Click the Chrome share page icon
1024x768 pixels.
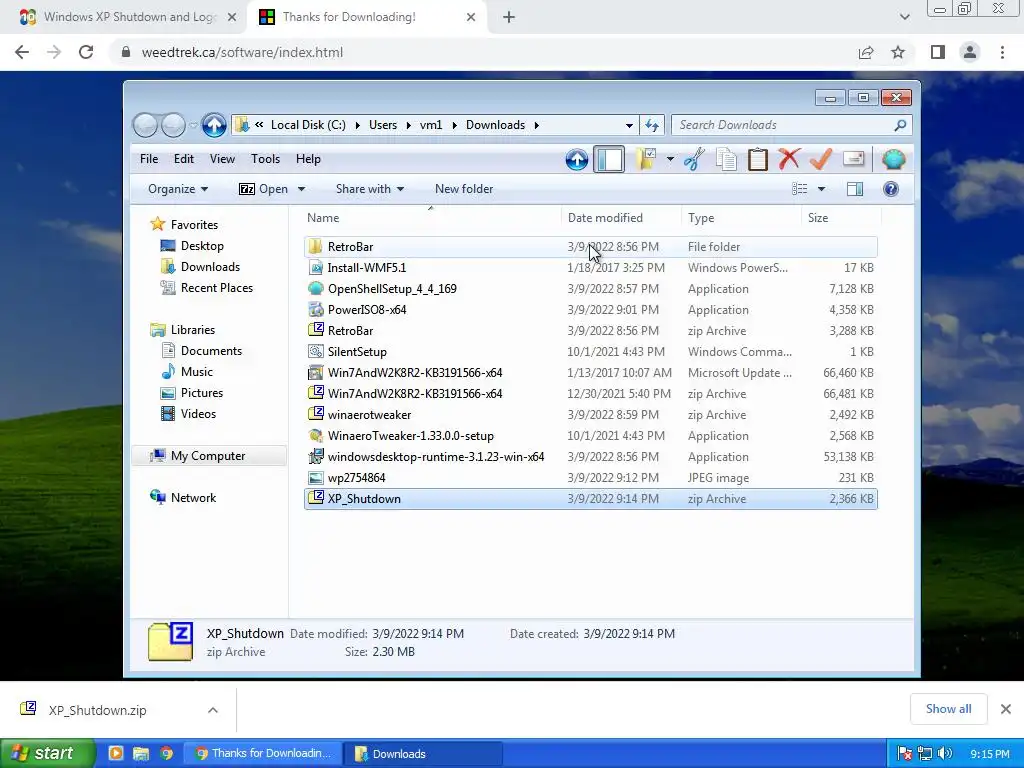pos(866,52)
